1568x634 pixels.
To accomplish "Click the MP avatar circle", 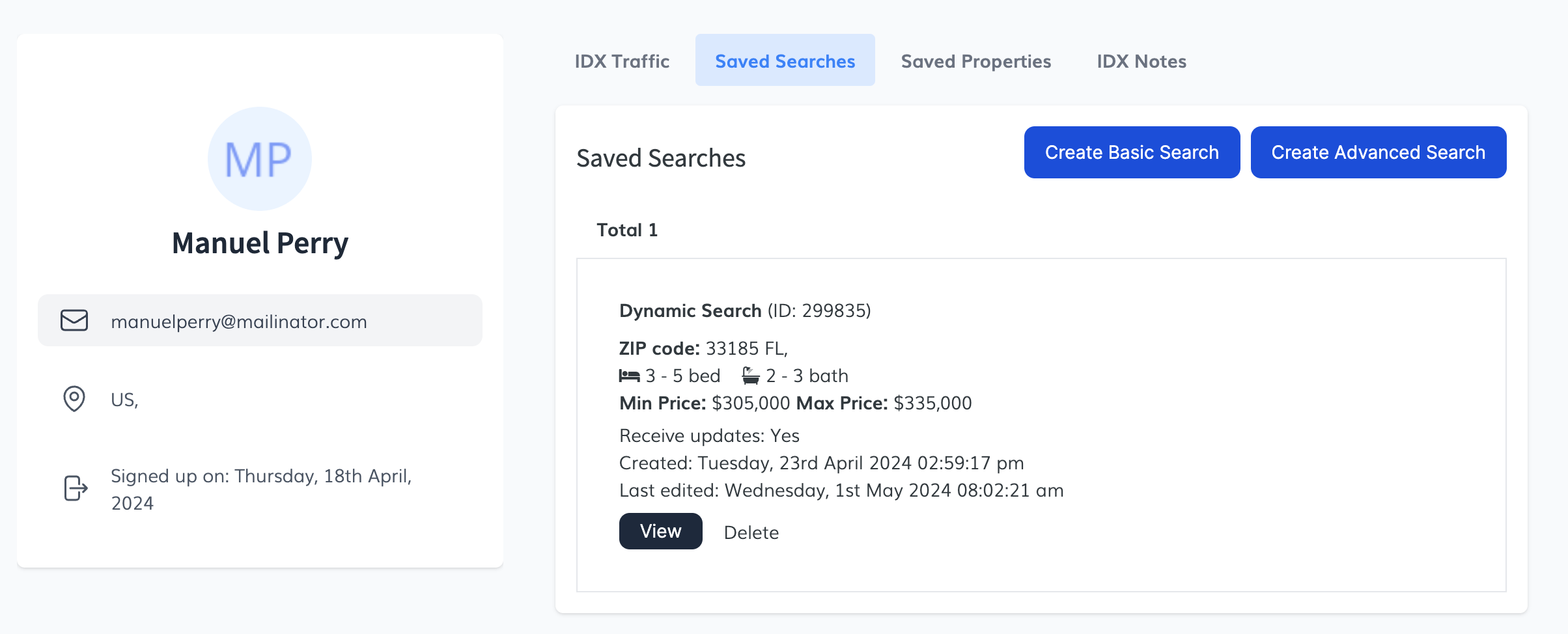I will (x=259, y=159).
